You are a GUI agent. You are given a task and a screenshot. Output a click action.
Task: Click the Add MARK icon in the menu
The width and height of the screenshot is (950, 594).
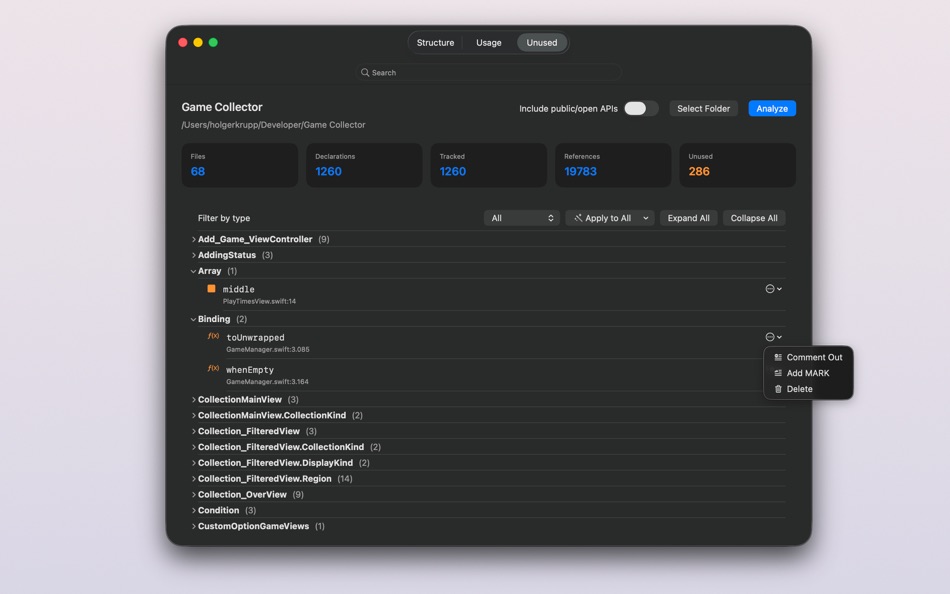(779, 373)
